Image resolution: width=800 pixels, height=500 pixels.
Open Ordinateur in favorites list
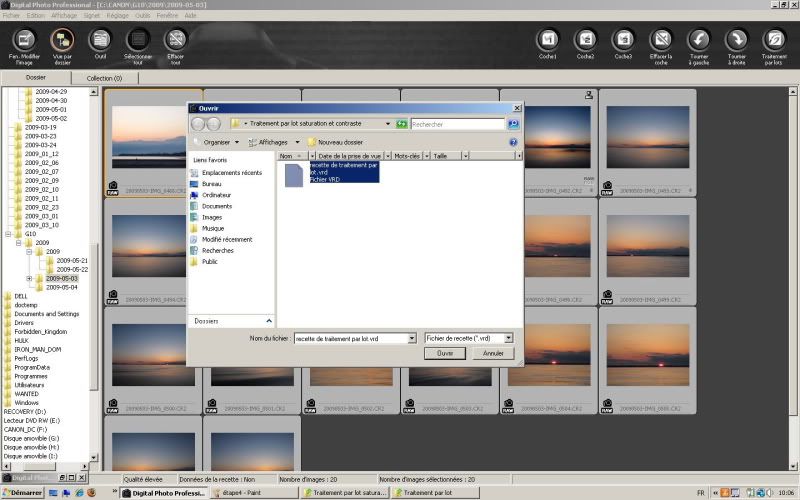point(216,195)
